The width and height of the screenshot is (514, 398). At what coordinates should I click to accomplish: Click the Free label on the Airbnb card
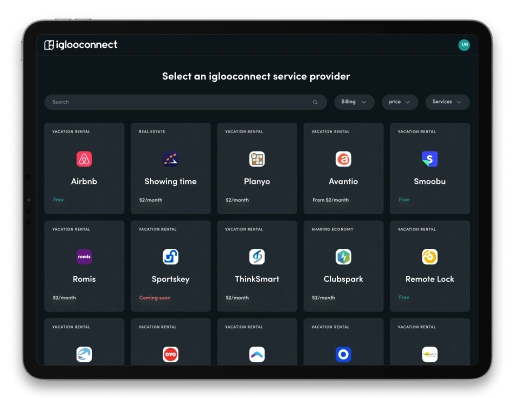click(58, 200)
